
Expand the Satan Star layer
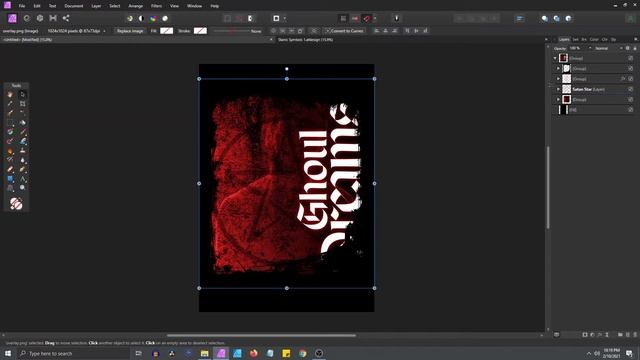(558, 89)
